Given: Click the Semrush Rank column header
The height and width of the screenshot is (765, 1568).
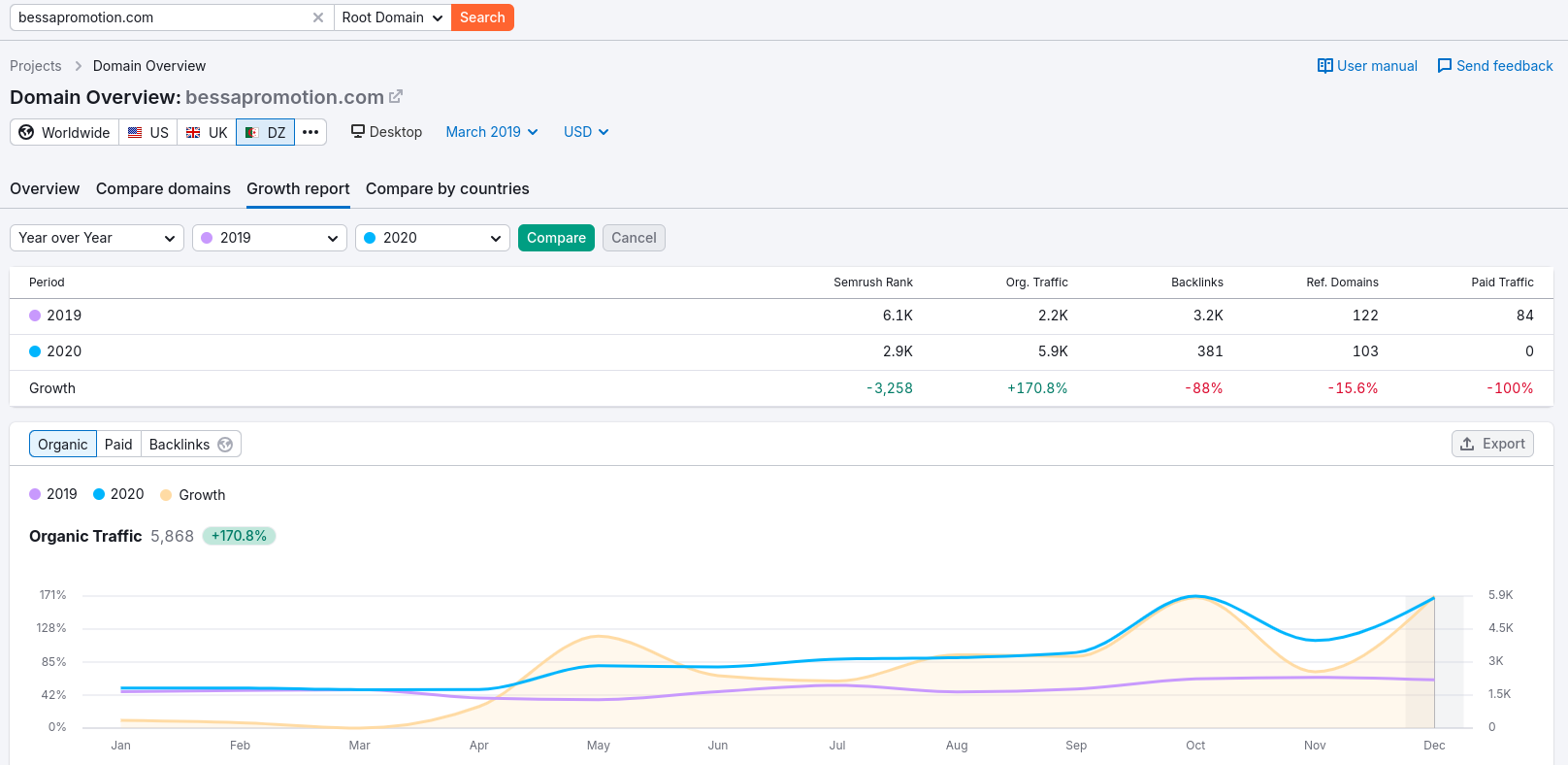Looking at the screenshot, I should click(x=873, y=283).
